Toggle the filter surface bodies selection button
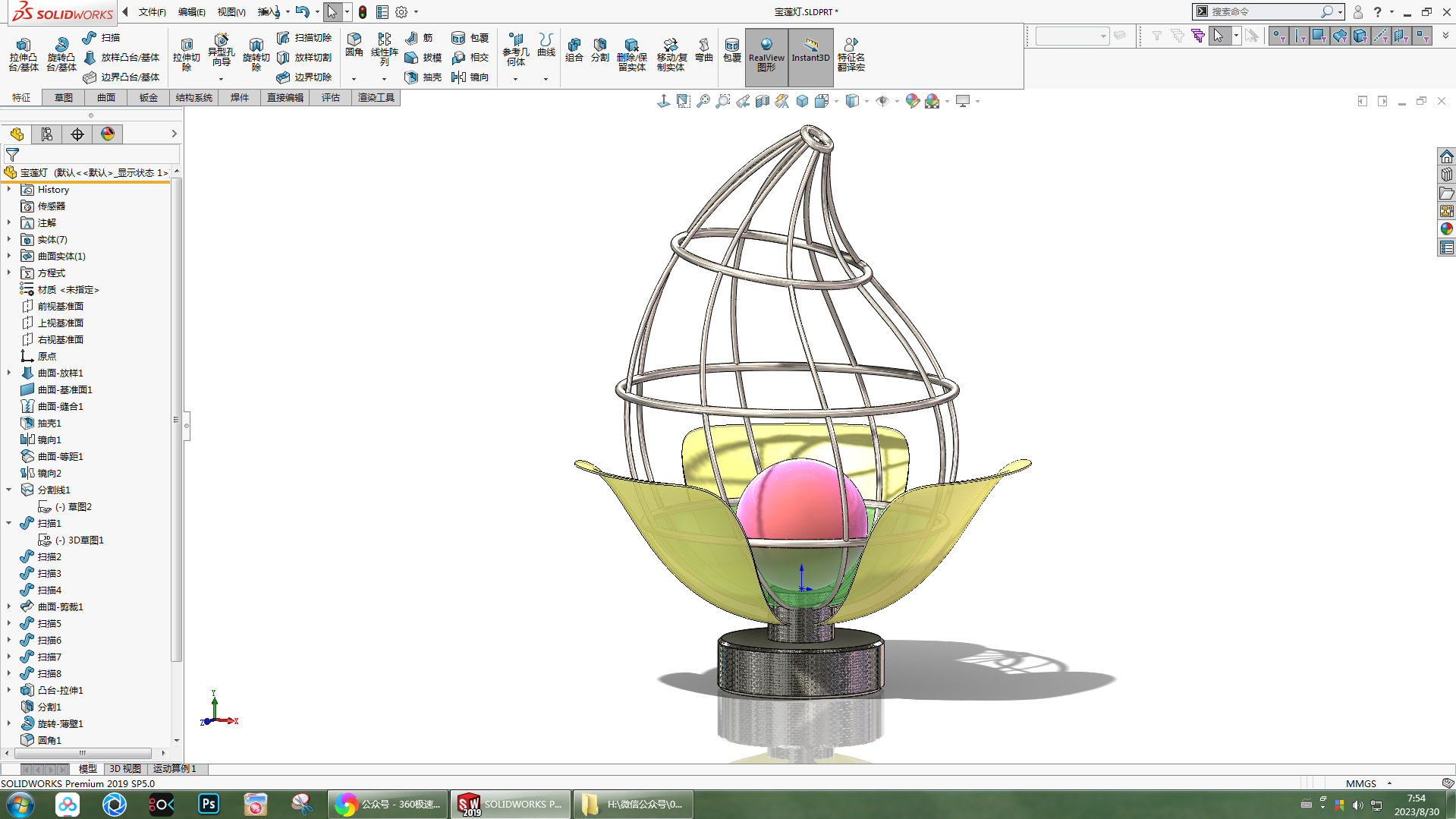The image size is (1456, 819). click(1340, 36)
